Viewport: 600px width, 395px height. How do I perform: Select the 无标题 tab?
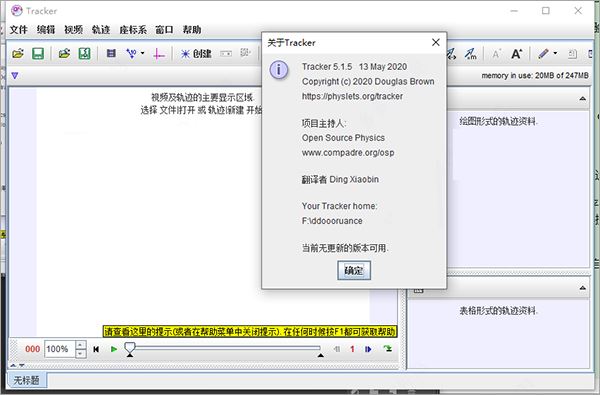[x=26, y=380]
